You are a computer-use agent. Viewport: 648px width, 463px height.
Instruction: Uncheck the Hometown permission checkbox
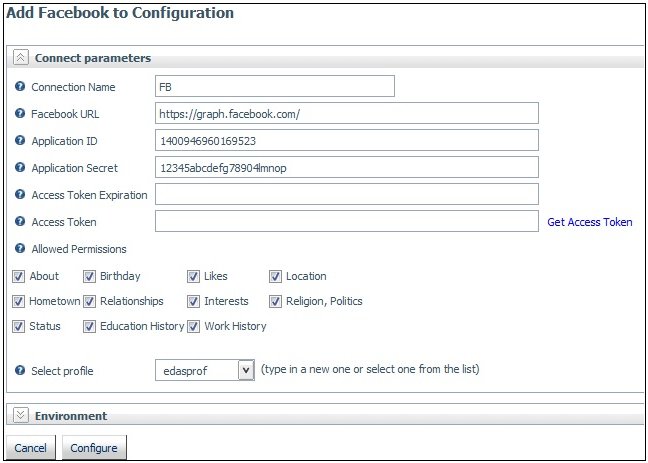[x=18, y=302]
